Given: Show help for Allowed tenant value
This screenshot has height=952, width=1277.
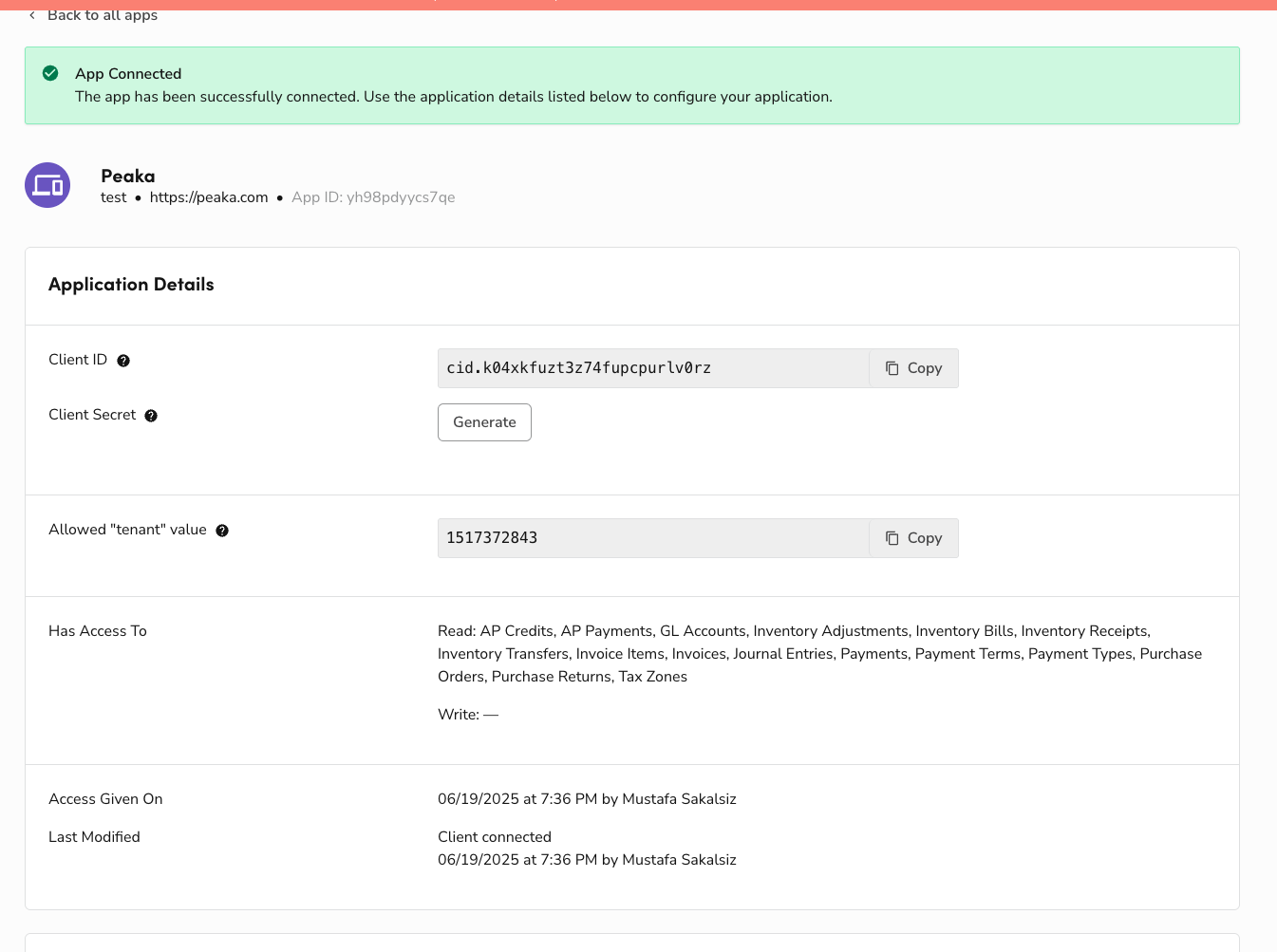Looking at the screenshot, I should click(222, 531).
